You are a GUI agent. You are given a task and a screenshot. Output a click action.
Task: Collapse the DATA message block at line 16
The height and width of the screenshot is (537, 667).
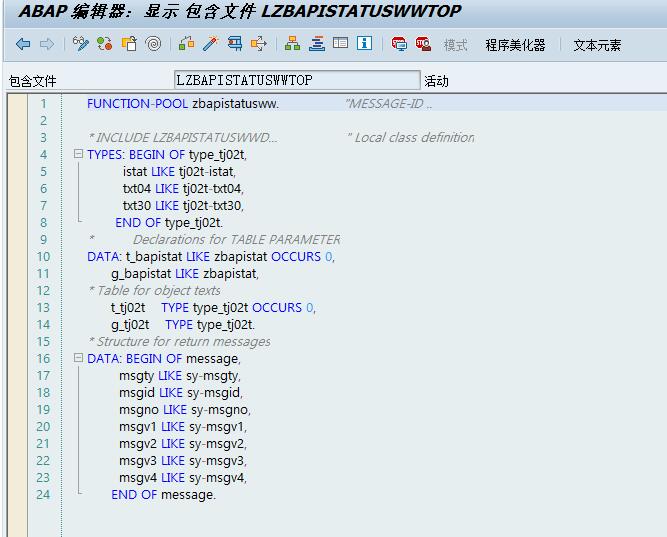click(x=78, y=358)
